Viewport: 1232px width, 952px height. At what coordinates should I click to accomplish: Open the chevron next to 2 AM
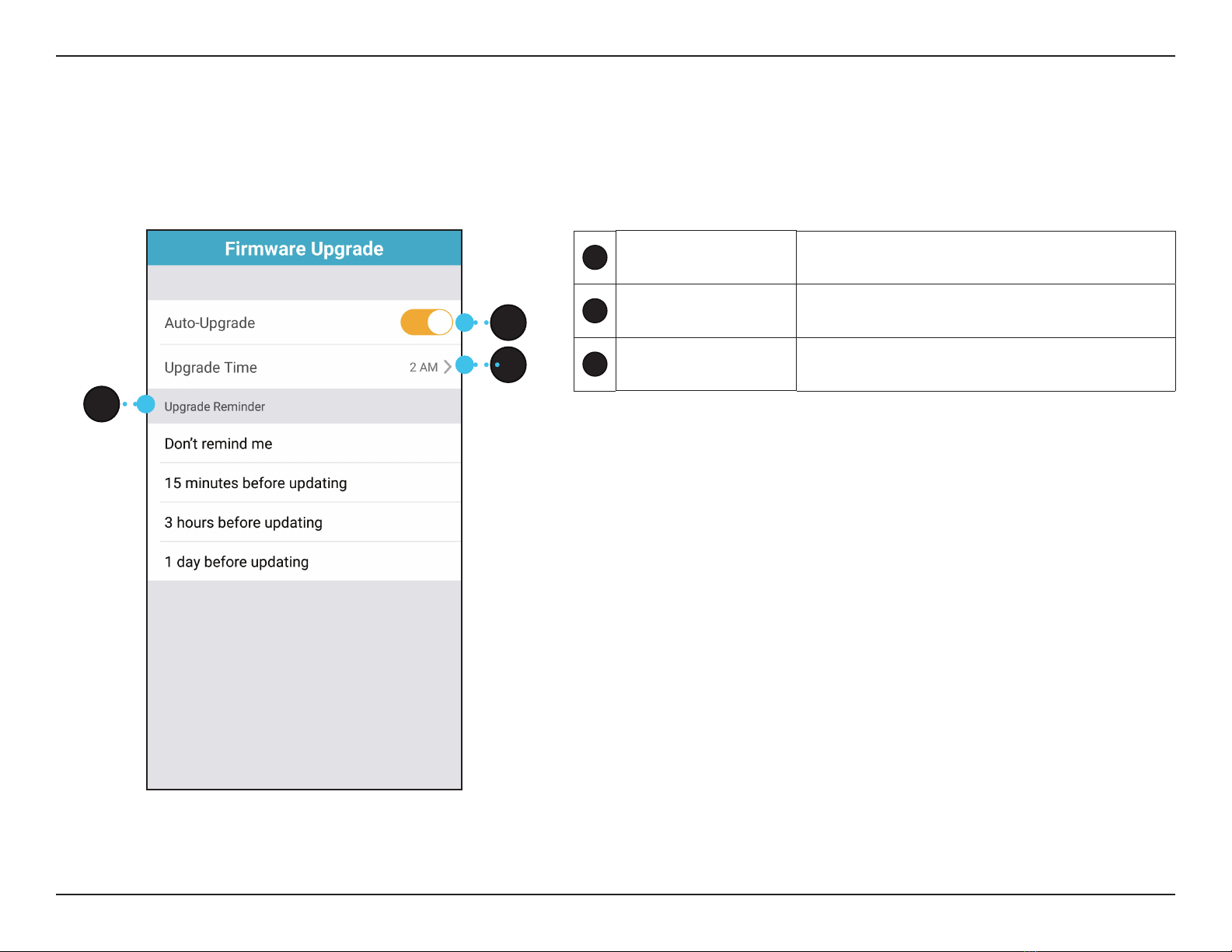point(448,367)
